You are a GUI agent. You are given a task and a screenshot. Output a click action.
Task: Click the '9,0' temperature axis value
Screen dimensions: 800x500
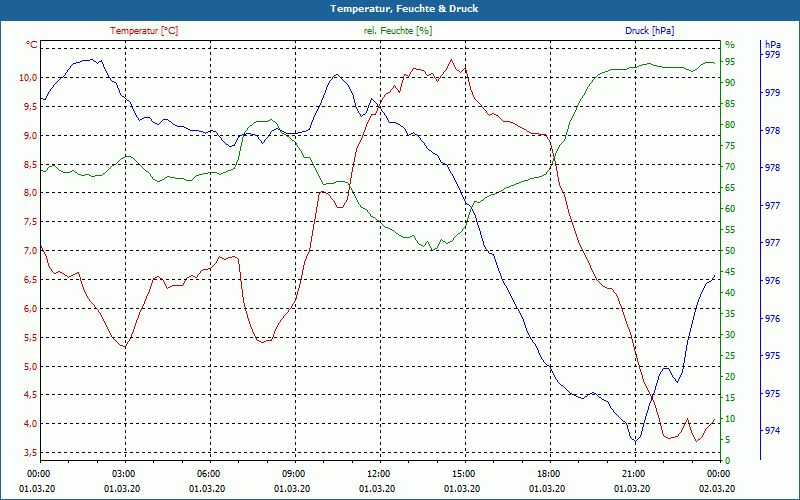pos(31,136)
